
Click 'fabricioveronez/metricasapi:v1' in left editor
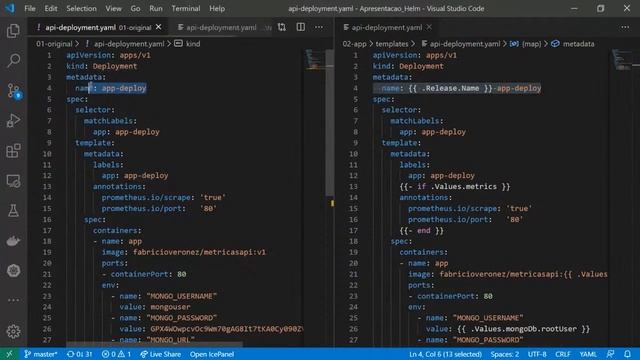point(199,252)
